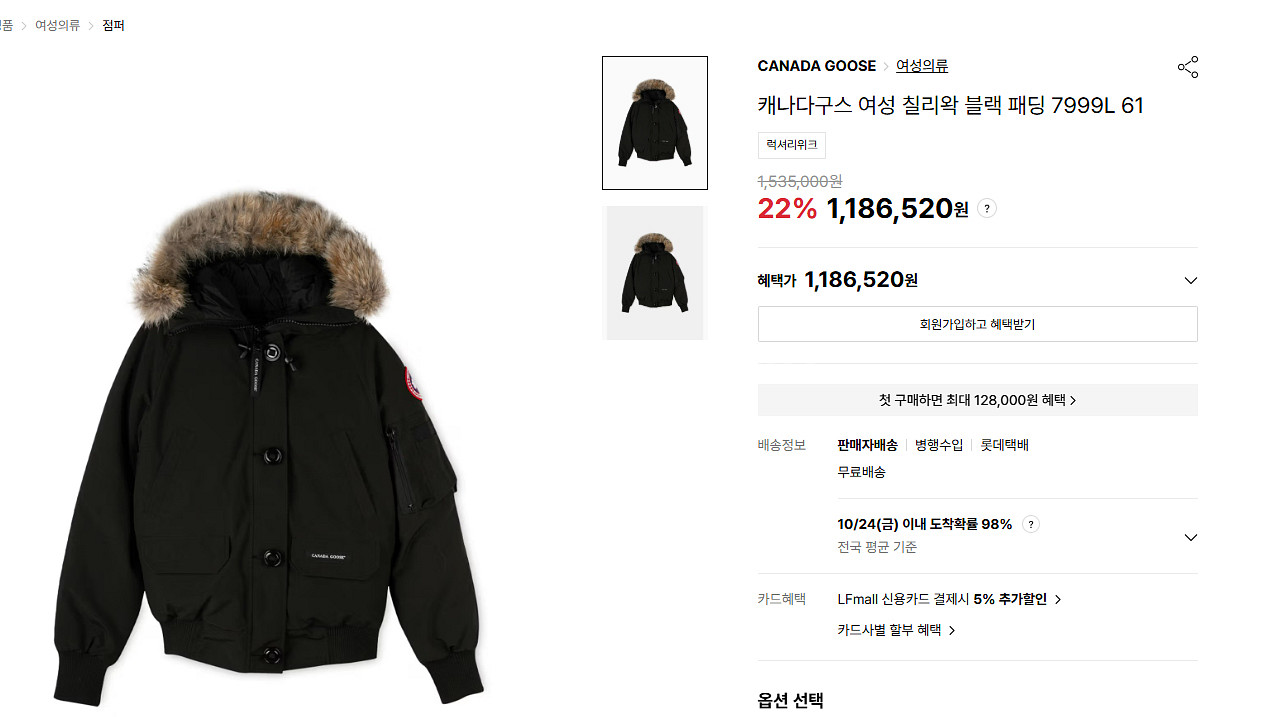This screenshot has height=717, width=1275.
Task: Click arrow beside 카드사별 할부 혜택
Action: [x=952, y=630]
